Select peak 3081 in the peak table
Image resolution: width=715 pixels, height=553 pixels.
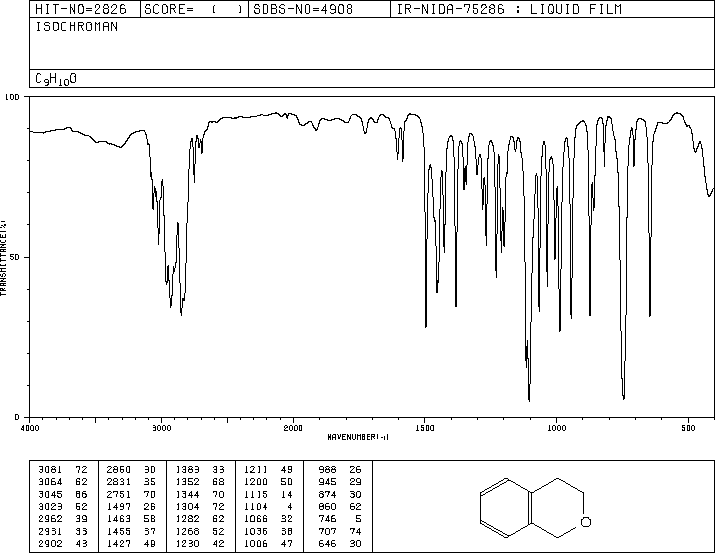coord(50,470)
